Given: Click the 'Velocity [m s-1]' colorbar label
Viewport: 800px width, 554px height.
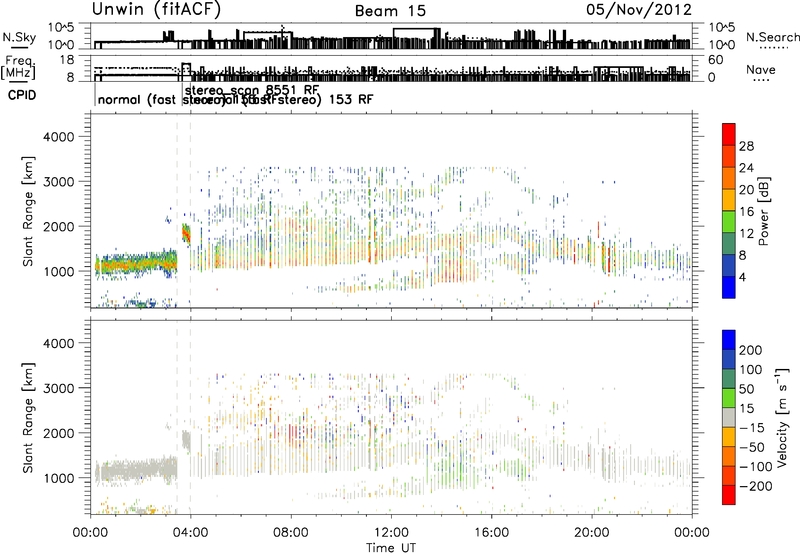Looking at the screenshot, I should [782, 417].
